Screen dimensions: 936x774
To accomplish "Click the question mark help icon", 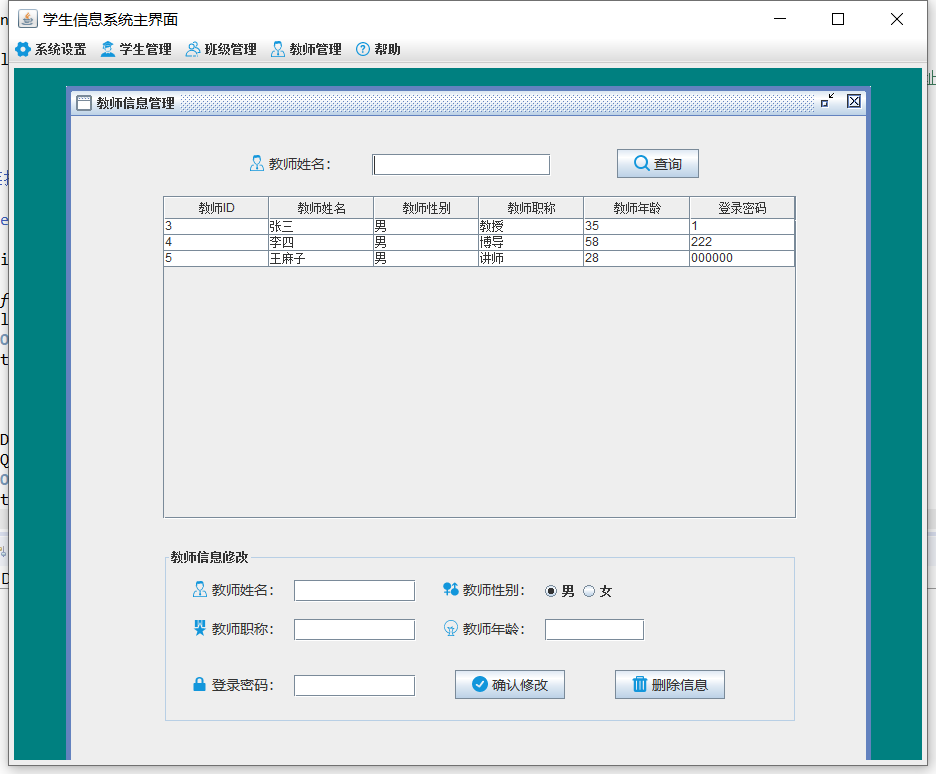I will [363, 50].
